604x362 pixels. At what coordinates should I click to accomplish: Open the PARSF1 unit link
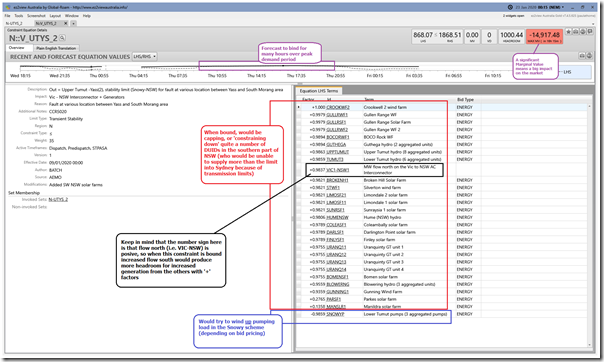point(334,299)
